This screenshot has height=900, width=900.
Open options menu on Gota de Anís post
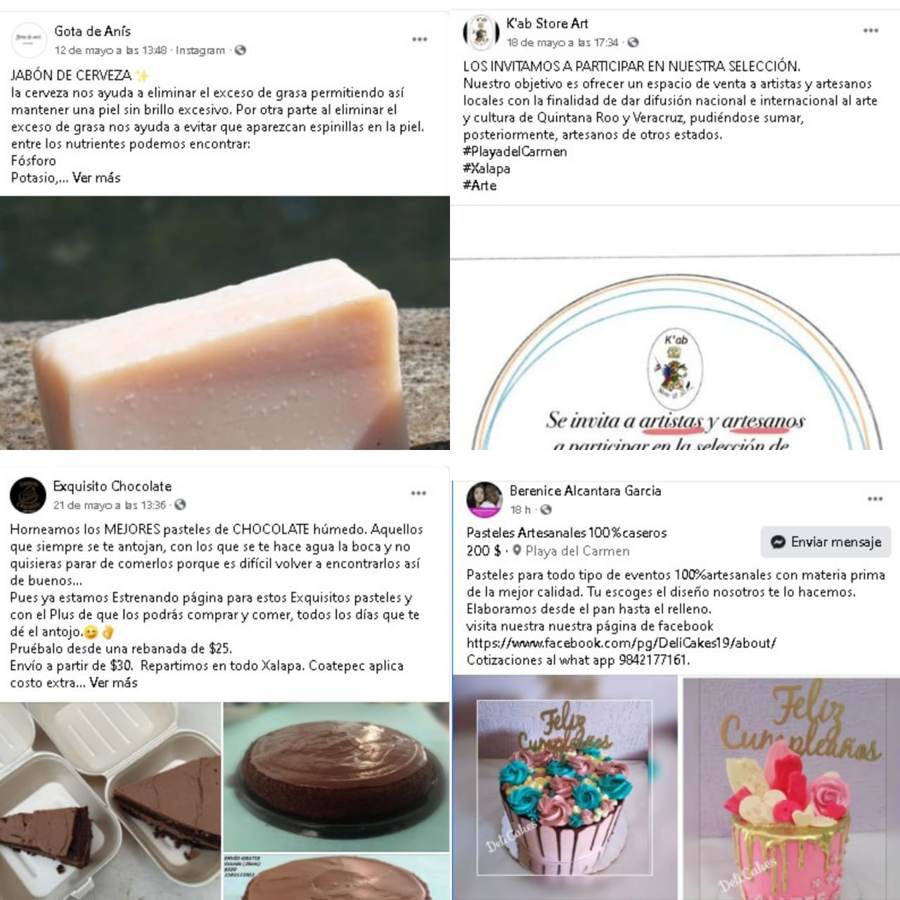[420, 39]
